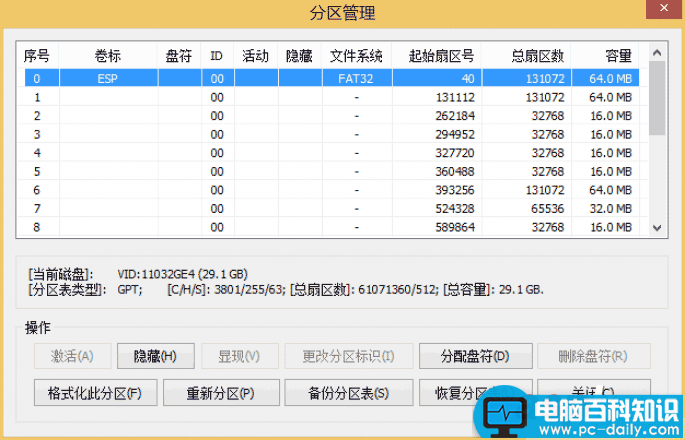The image size is (685, 440).
Task: Click the scrollbar down arrow of partition list
Action: pyautogui.click(x=657, y=228)
